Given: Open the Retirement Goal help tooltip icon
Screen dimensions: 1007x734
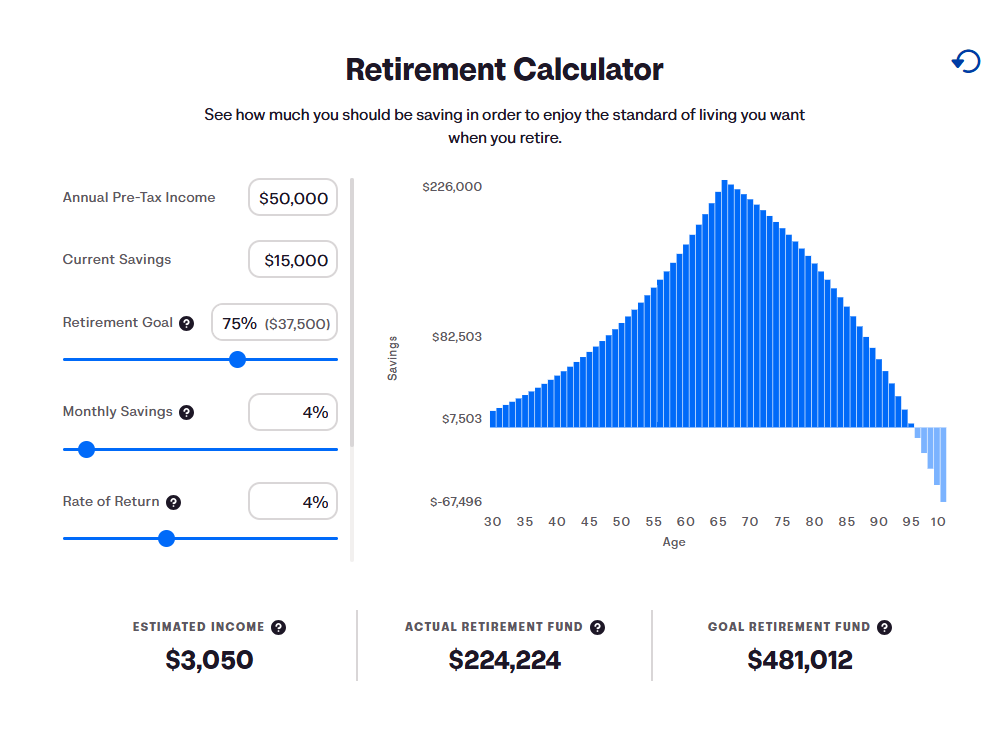Looking at the screenshot, I should tap(186, 323).
